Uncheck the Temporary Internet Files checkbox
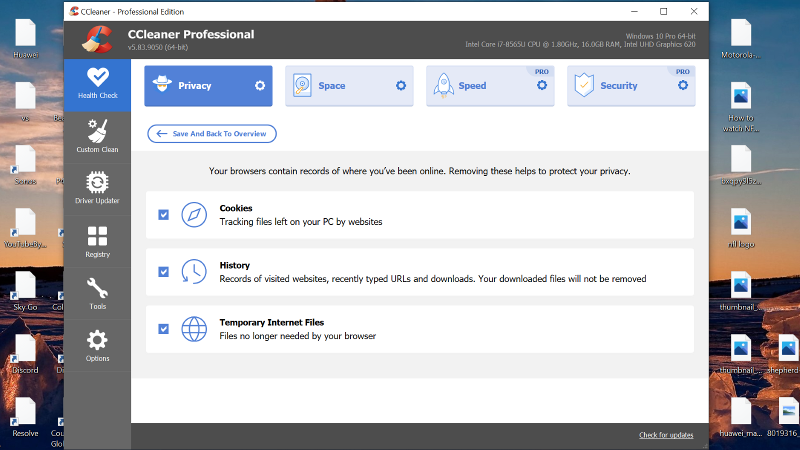The height and width of the screenshot is (450, 800). pyautogui.click(x=163, y=329)
